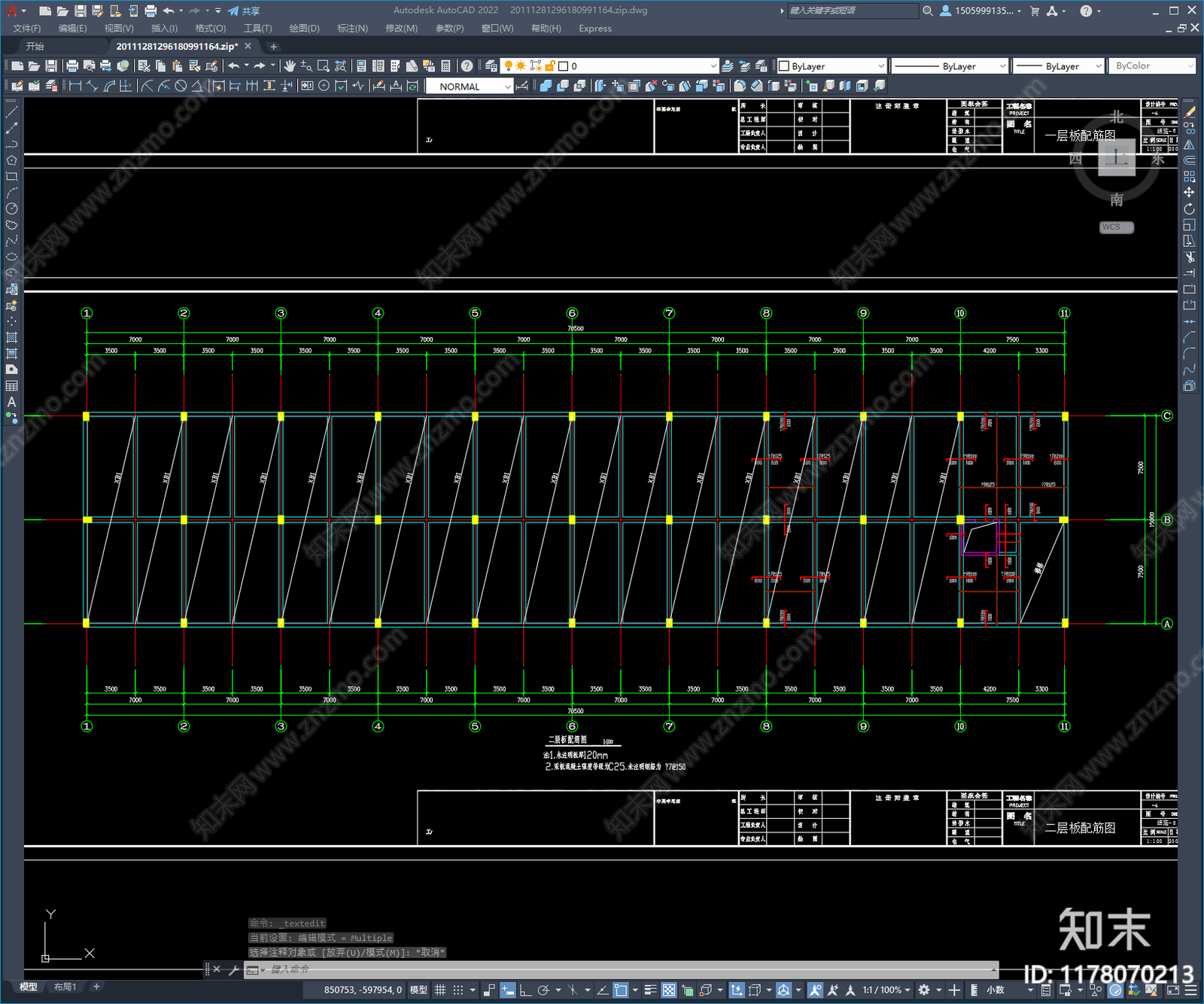Image resolution: width=1204 pixels, height=1004 pixels.
Task: Toggle snap mode in status bar
Action: [458, 990]
